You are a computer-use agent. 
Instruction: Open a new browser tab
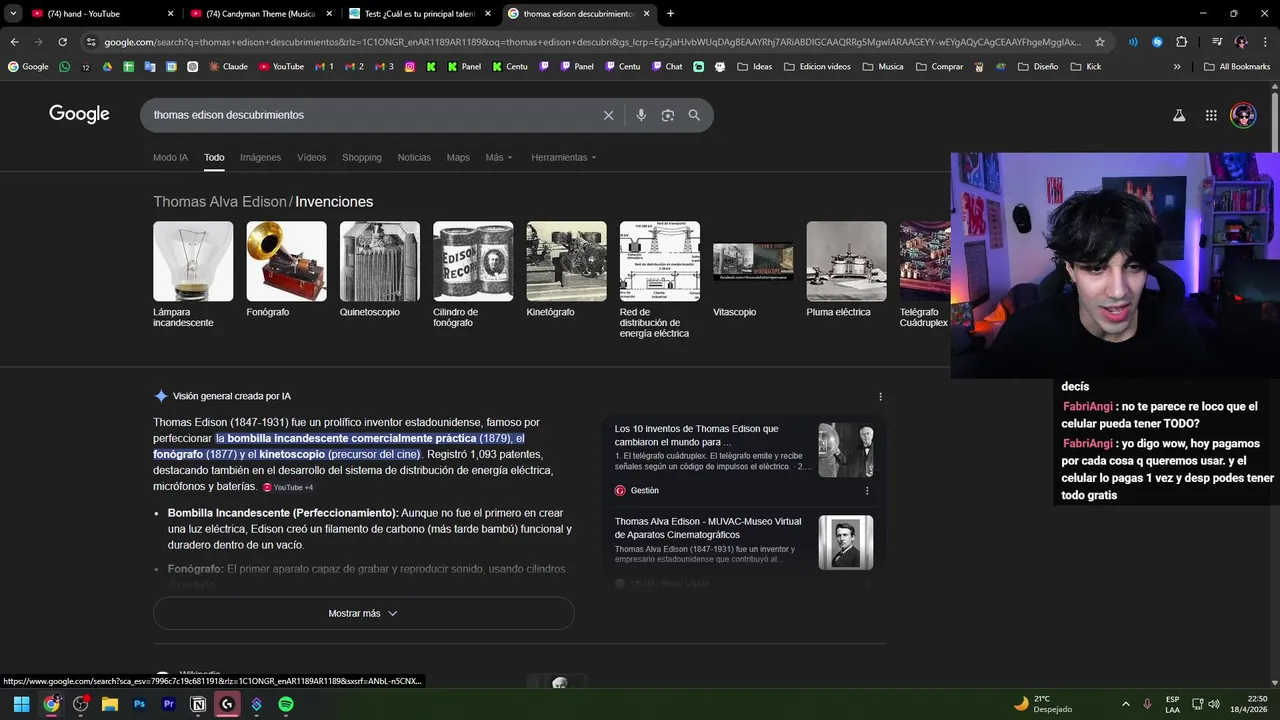pos(670,14)
